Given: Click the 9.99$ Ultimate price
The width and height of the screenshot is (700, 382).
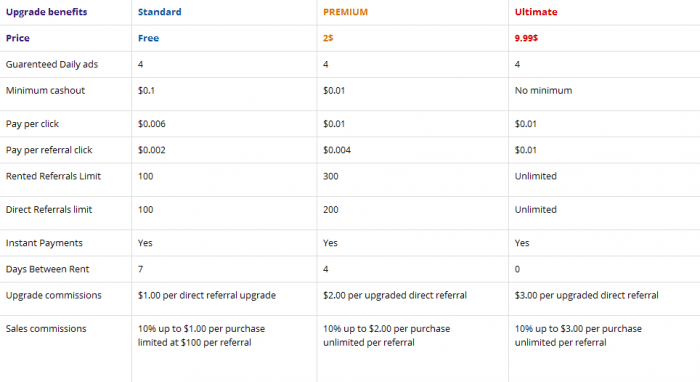Looking at the screenshot, I should (x=526, y=38).
